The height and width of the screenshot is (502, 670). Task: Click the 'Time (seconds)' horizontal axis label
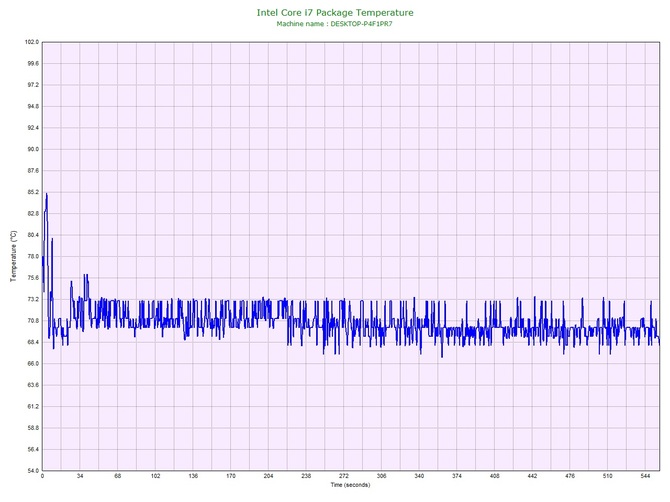tap(350, 485)
